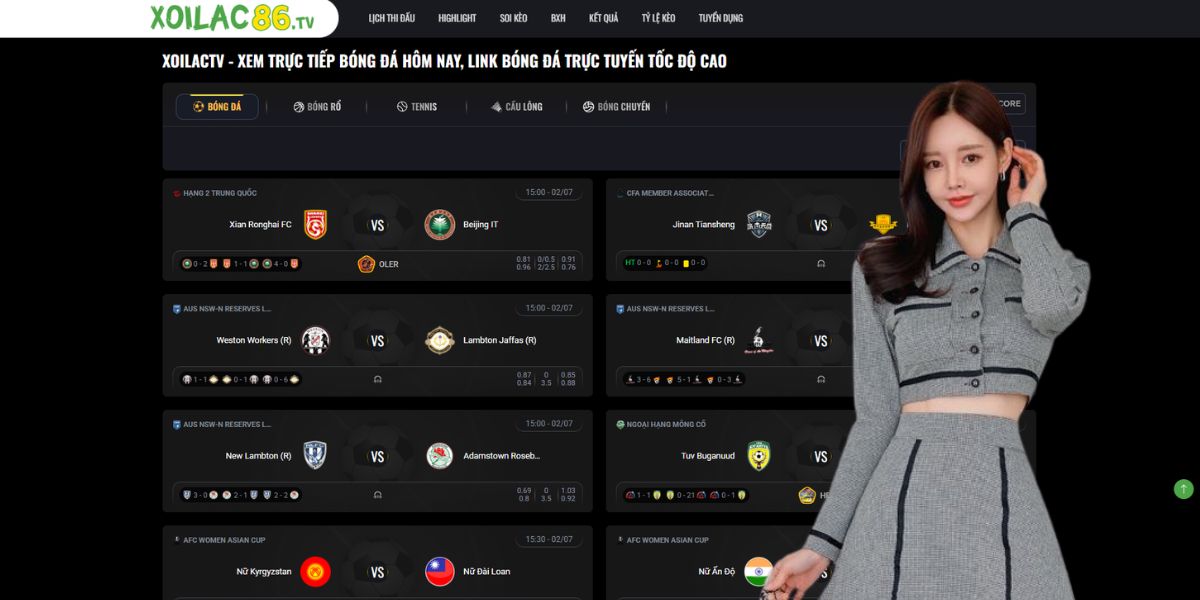1200x600 pixels.
Task: Click the XOILAC86.TV site logo
Action: [x=232, y=17]
